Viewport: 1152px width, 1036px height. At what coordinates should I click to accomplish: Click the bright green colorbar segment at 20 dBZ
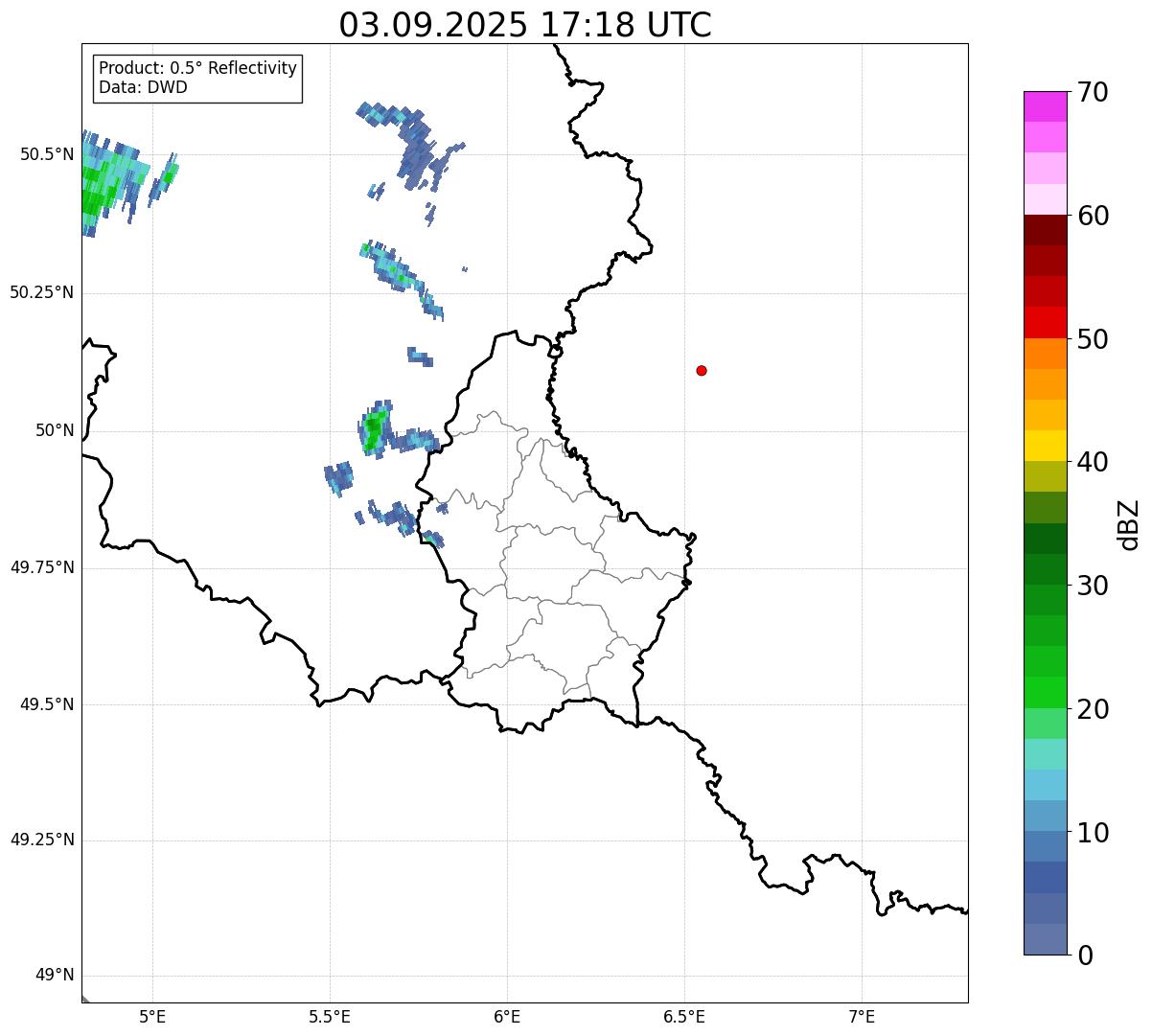(x=1046, y=693)
